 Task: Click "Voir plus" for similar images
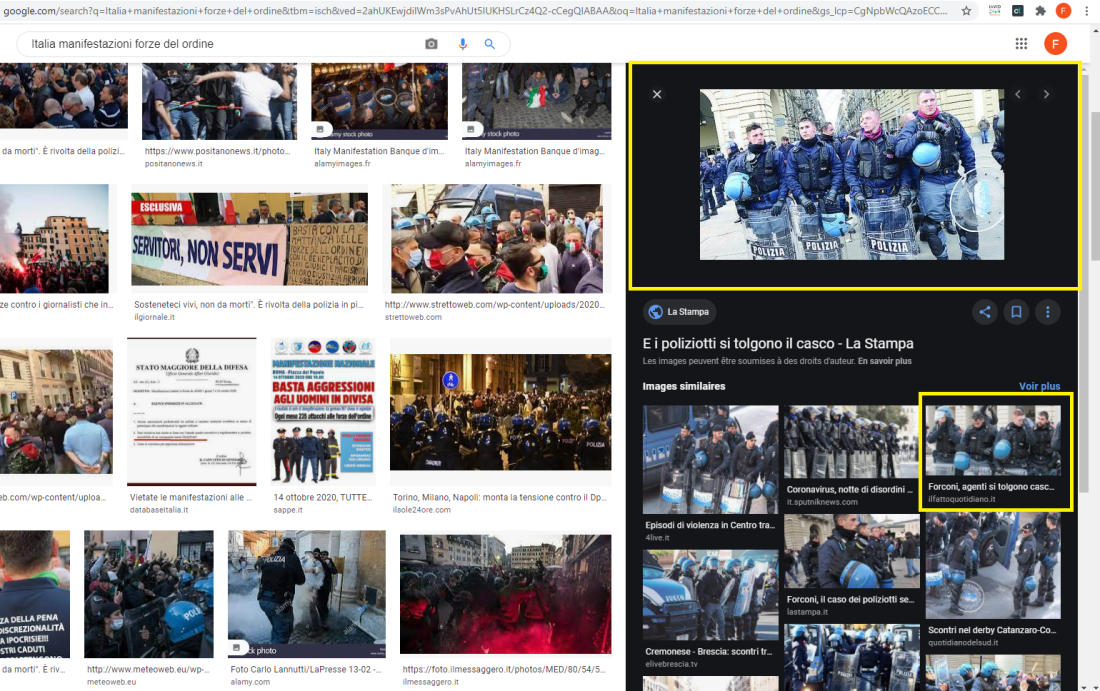pyautogui.click(x=1040, y=387)
